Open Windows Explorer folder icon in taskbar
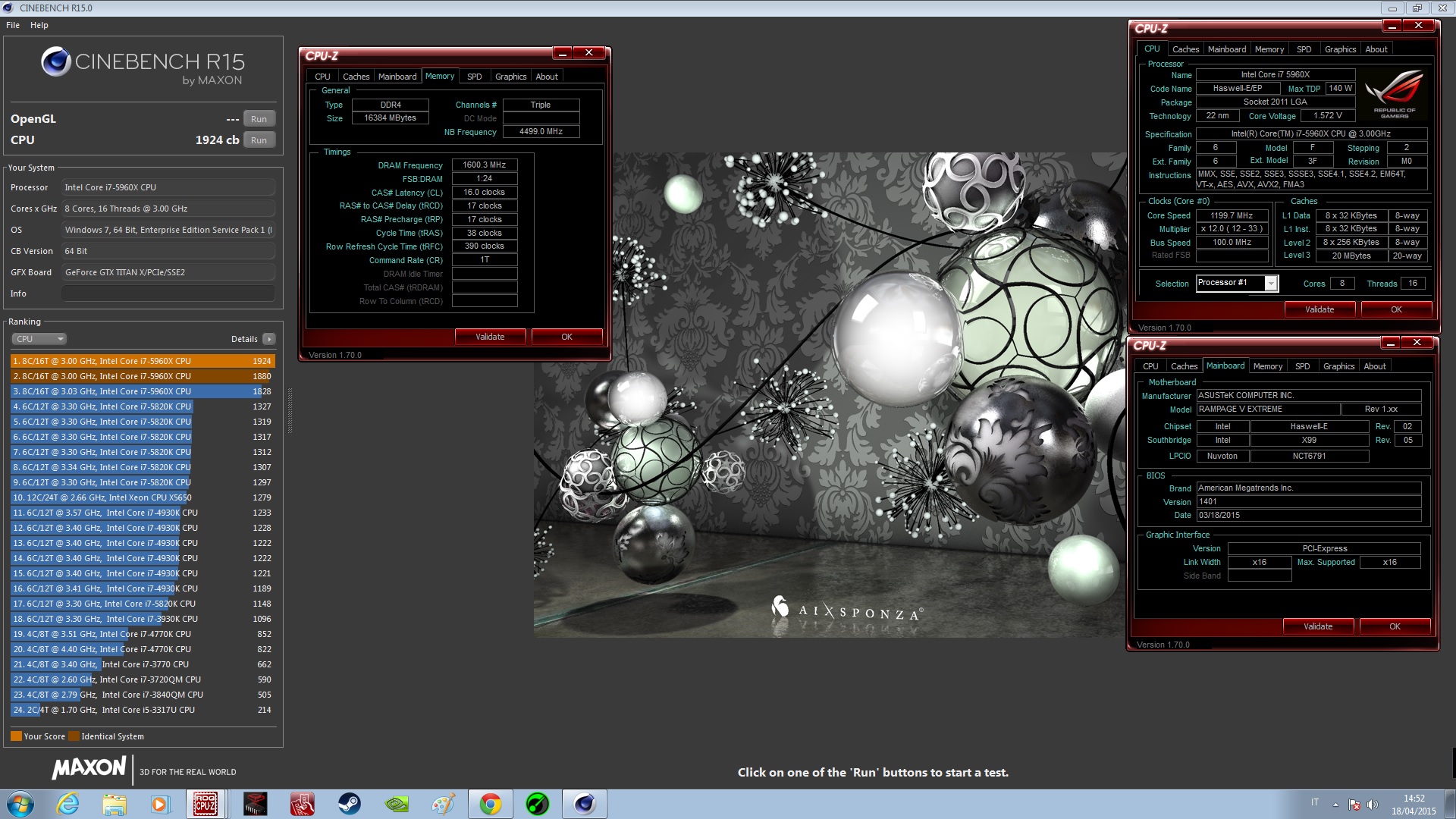 click(x=115, y=804)
